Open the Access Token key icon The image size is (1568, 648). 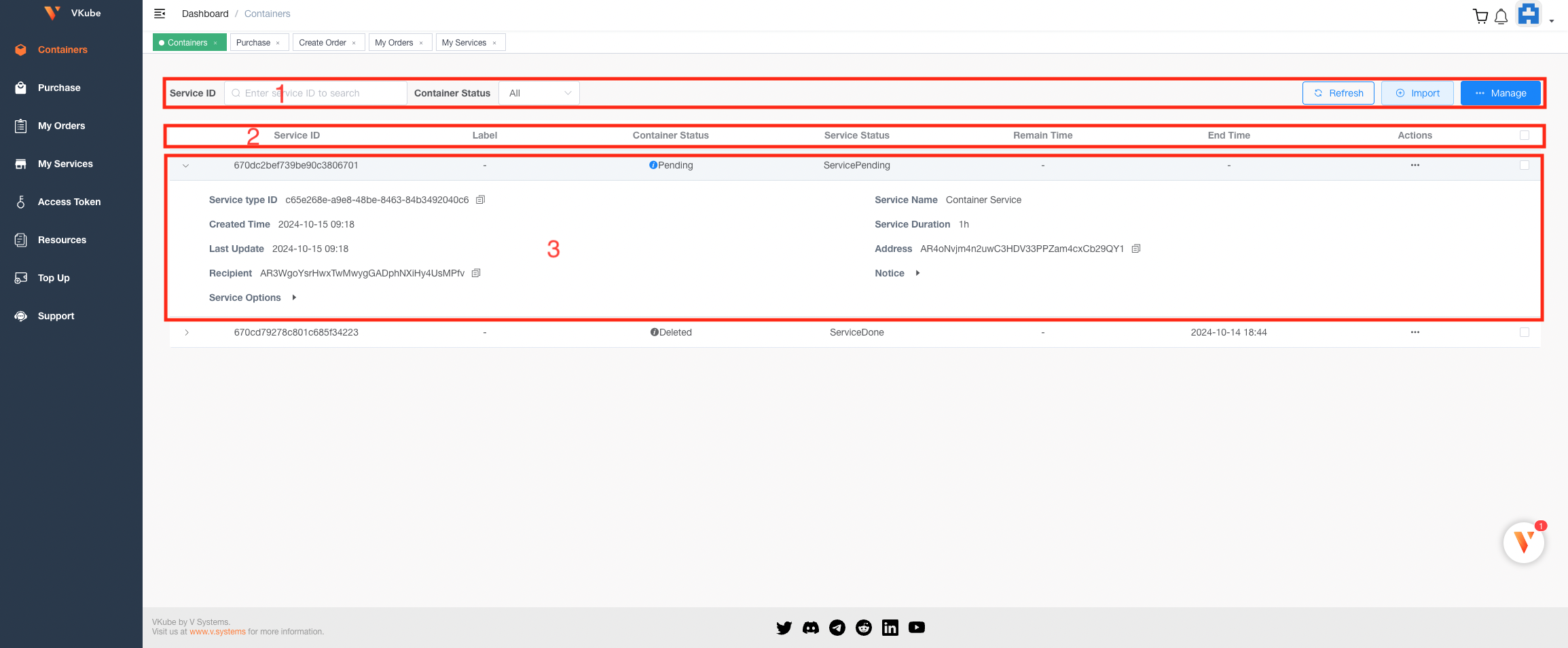tap(21, 202)
